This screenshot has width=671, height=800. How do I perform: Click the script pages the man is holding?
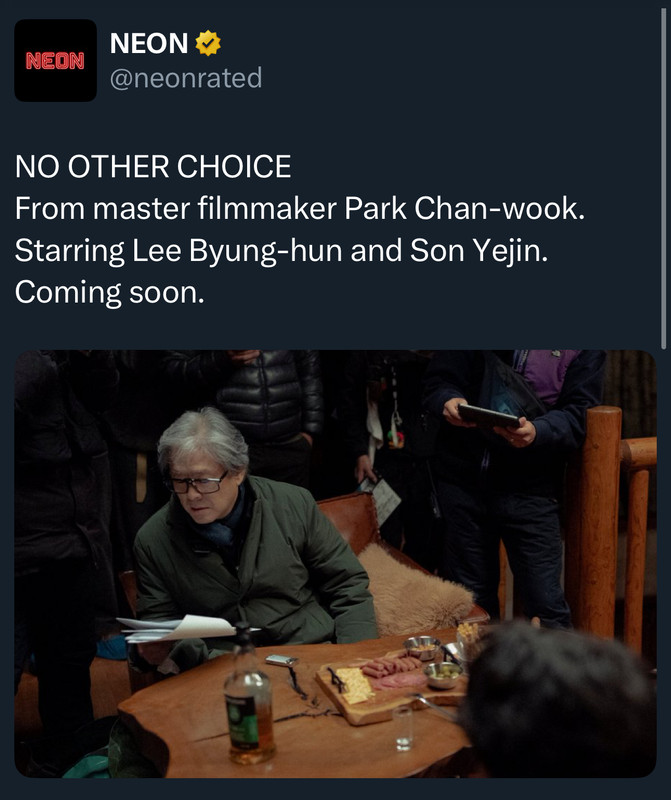point(179,629)
